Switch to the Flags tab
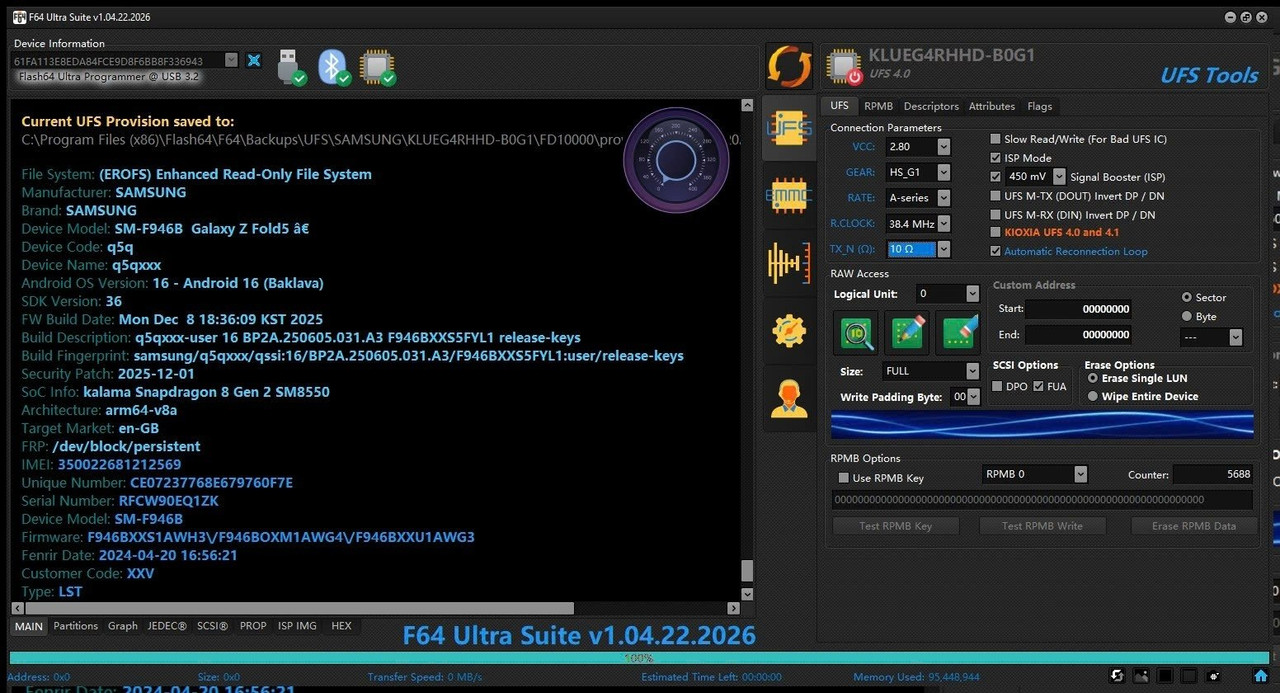This screenshot has height=693, width=1280. (1039, 106)
